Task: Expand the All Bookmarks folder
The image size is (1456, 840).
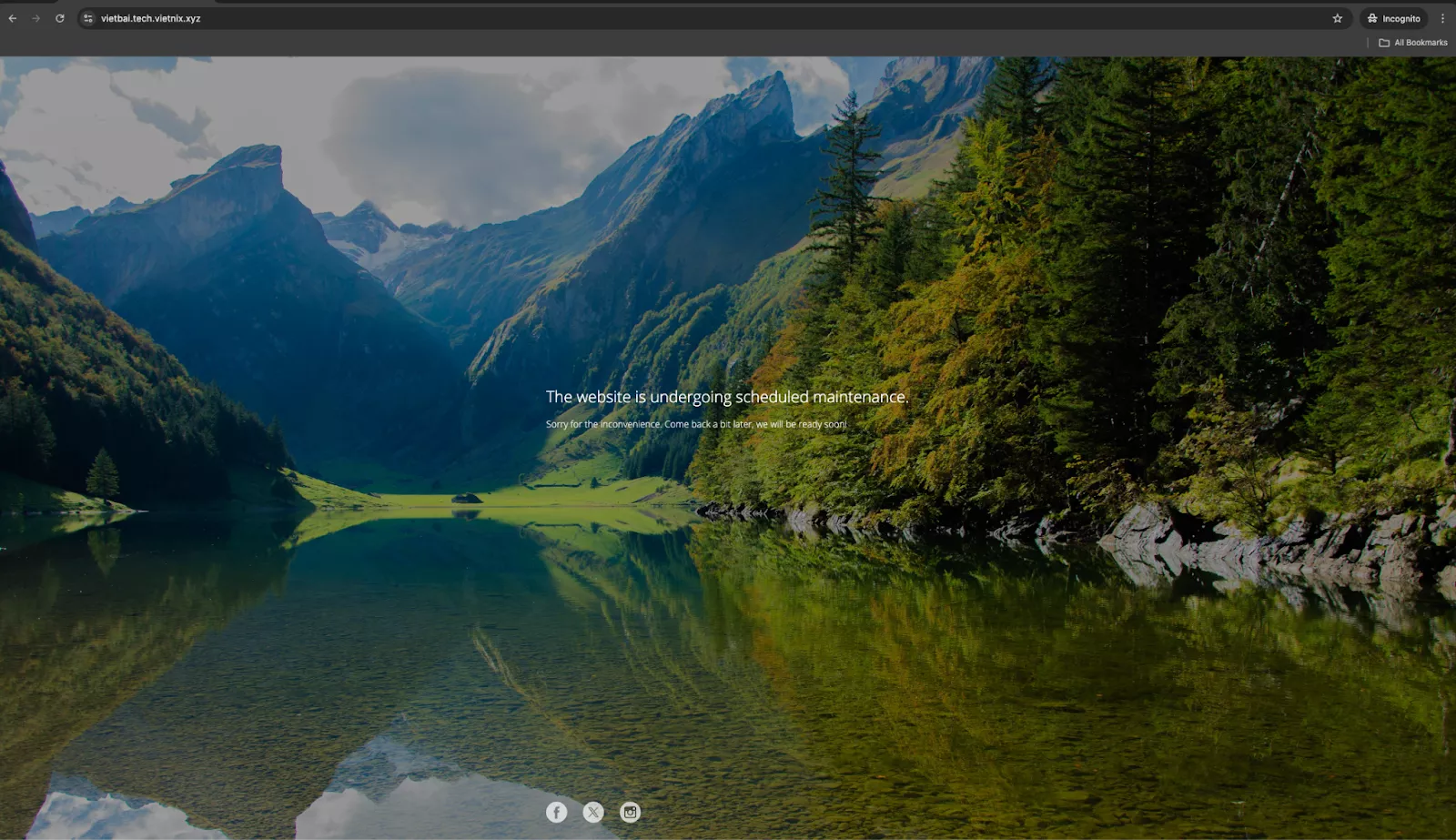Action: (x=1412, y=43)
